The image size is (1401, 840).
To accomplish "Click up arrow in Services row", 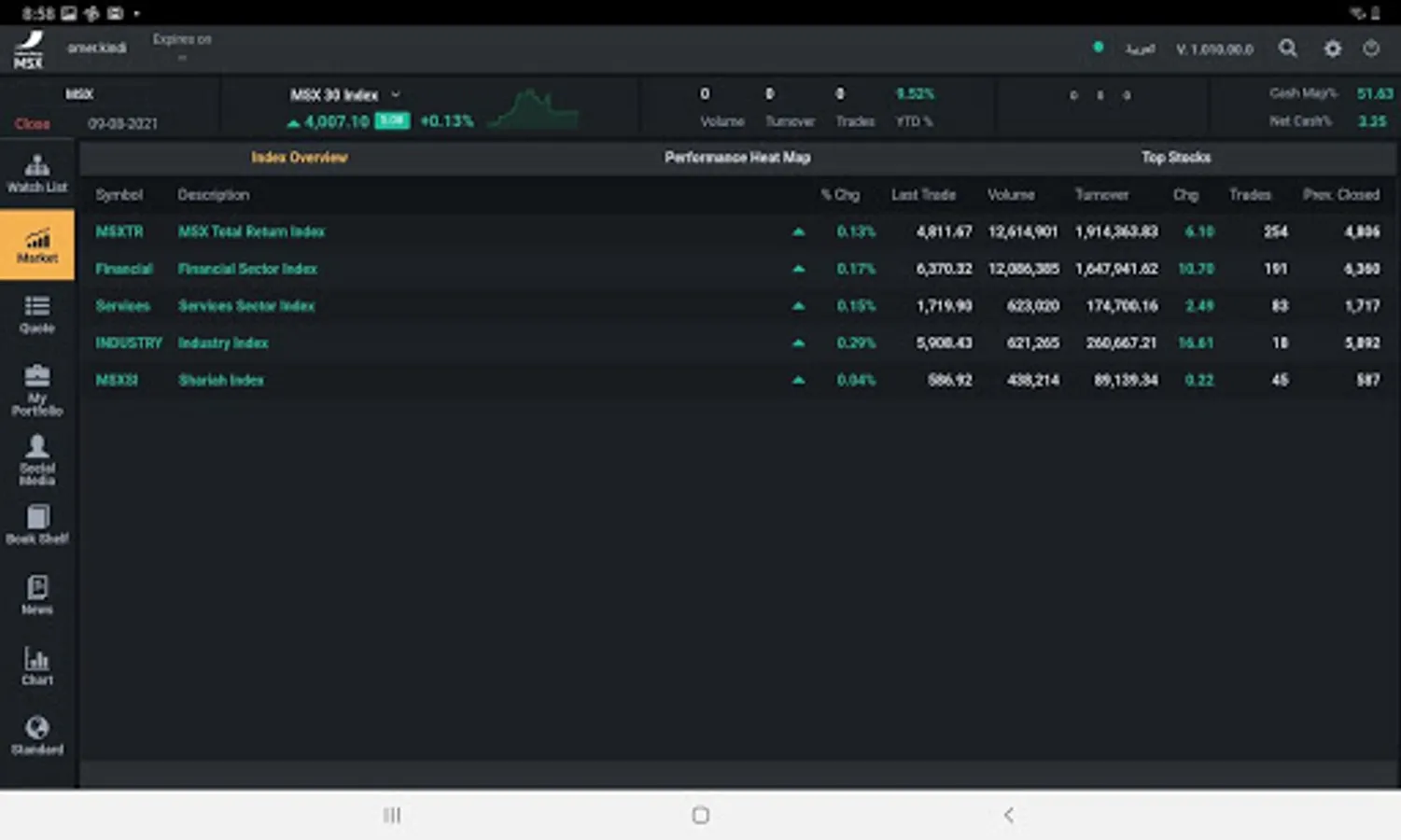I will coord(798,306).
